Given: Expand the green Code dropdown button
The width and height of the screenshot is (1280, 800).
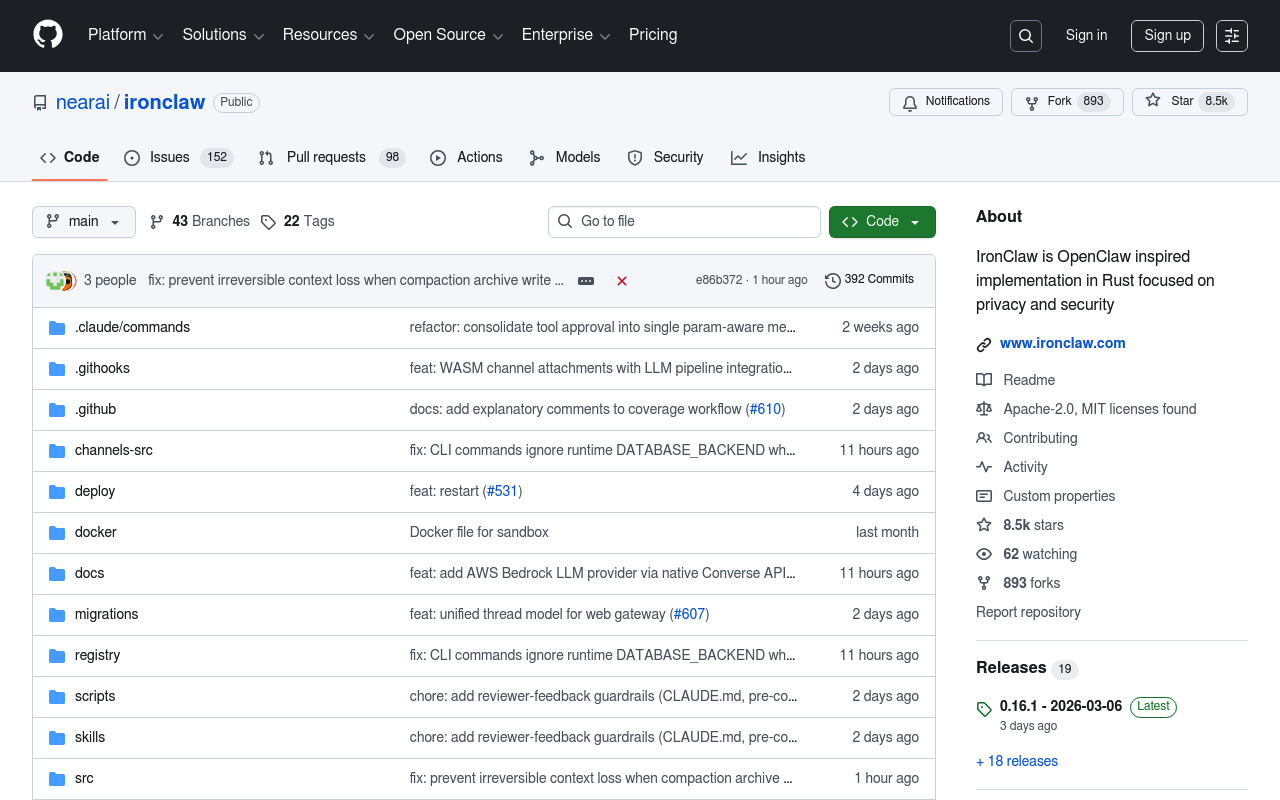Looking at the screenshot, I should (x=881, y=222).
